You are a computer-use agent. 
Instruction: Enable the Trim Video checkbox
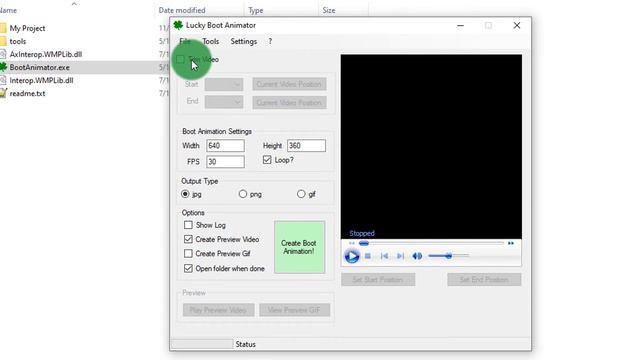180,60
